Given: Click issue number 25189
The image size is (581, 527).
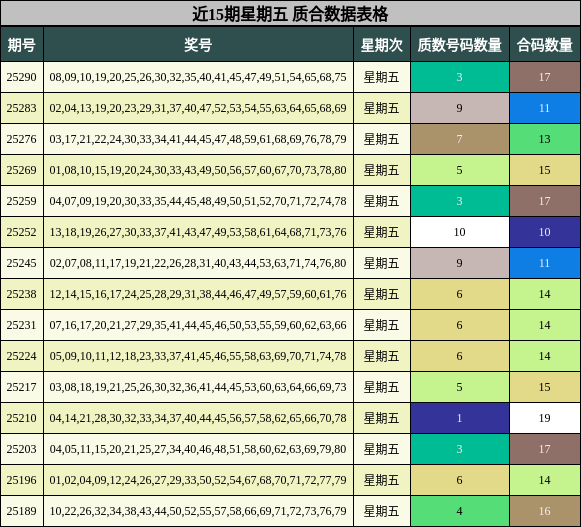Looking at the screenshot, I should coord(21,511).
